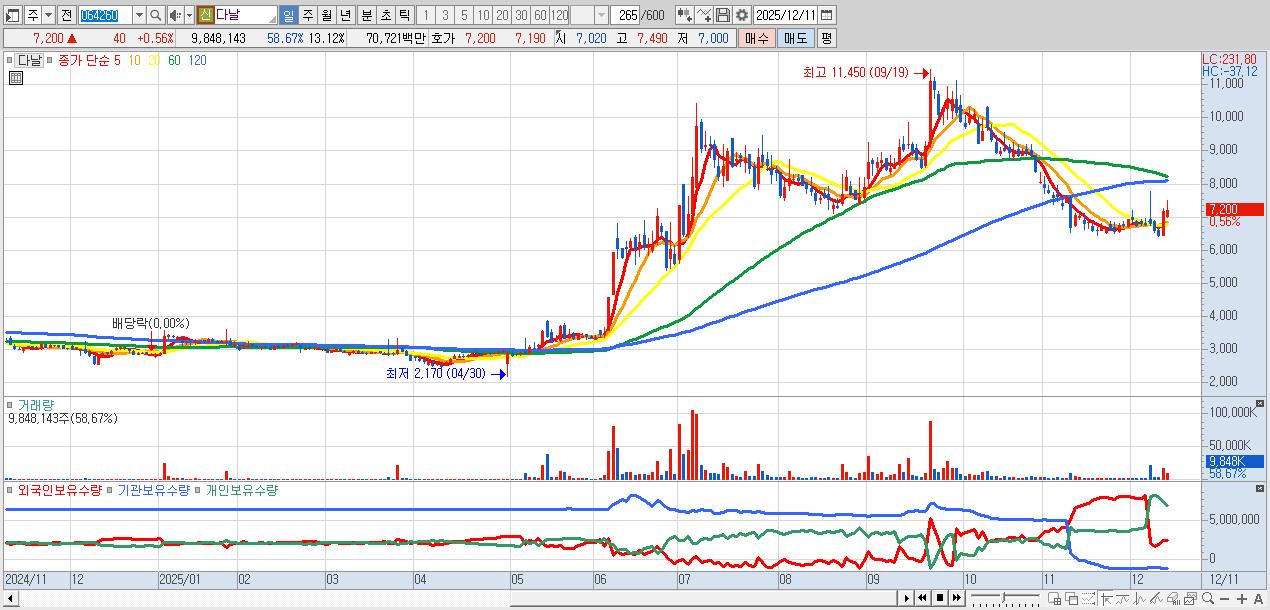Screen dimensions: 1270x610
Task: Click the magnifier zoom icon in bottom toolbar
Action: pos(1208,599)
